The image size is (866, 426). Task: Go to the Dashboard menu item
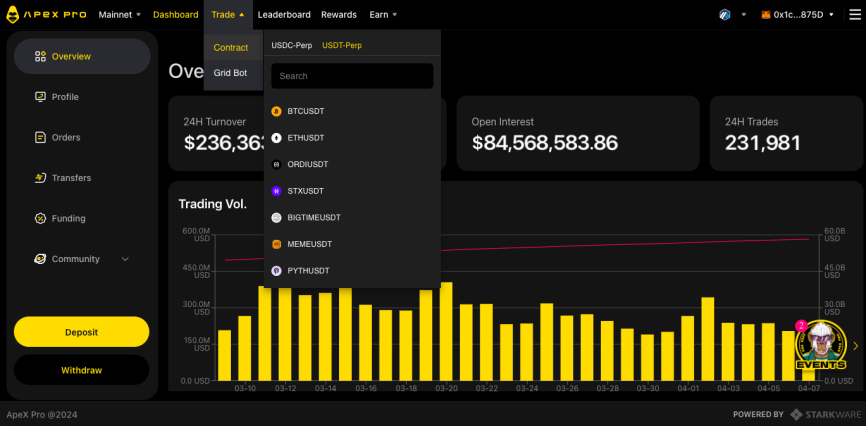176,15
